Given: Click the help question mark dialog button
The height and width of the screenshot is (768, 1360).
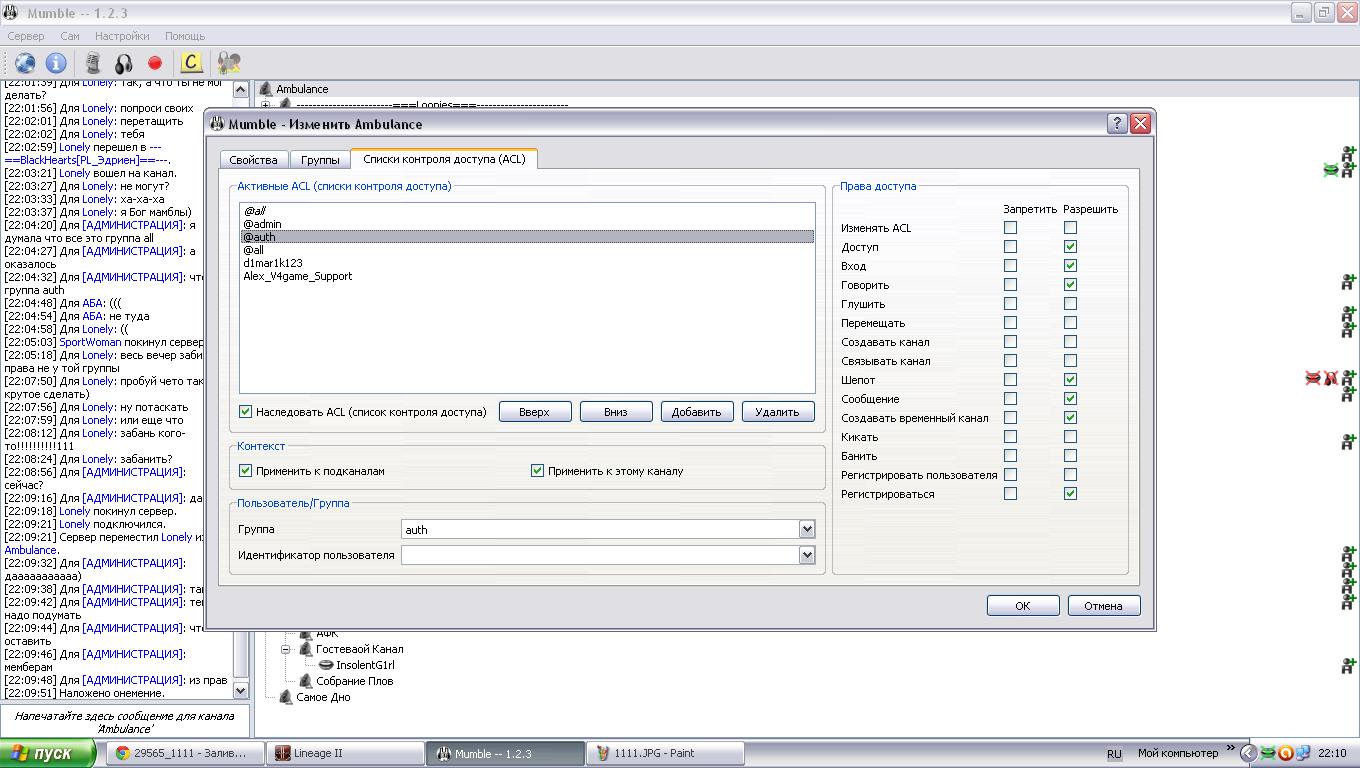Looking at the screenshot, I should tap(1117, 124).
